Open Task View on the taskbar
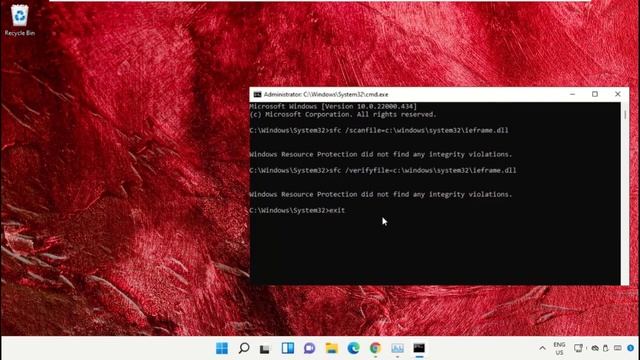 [x=265, y=349]
